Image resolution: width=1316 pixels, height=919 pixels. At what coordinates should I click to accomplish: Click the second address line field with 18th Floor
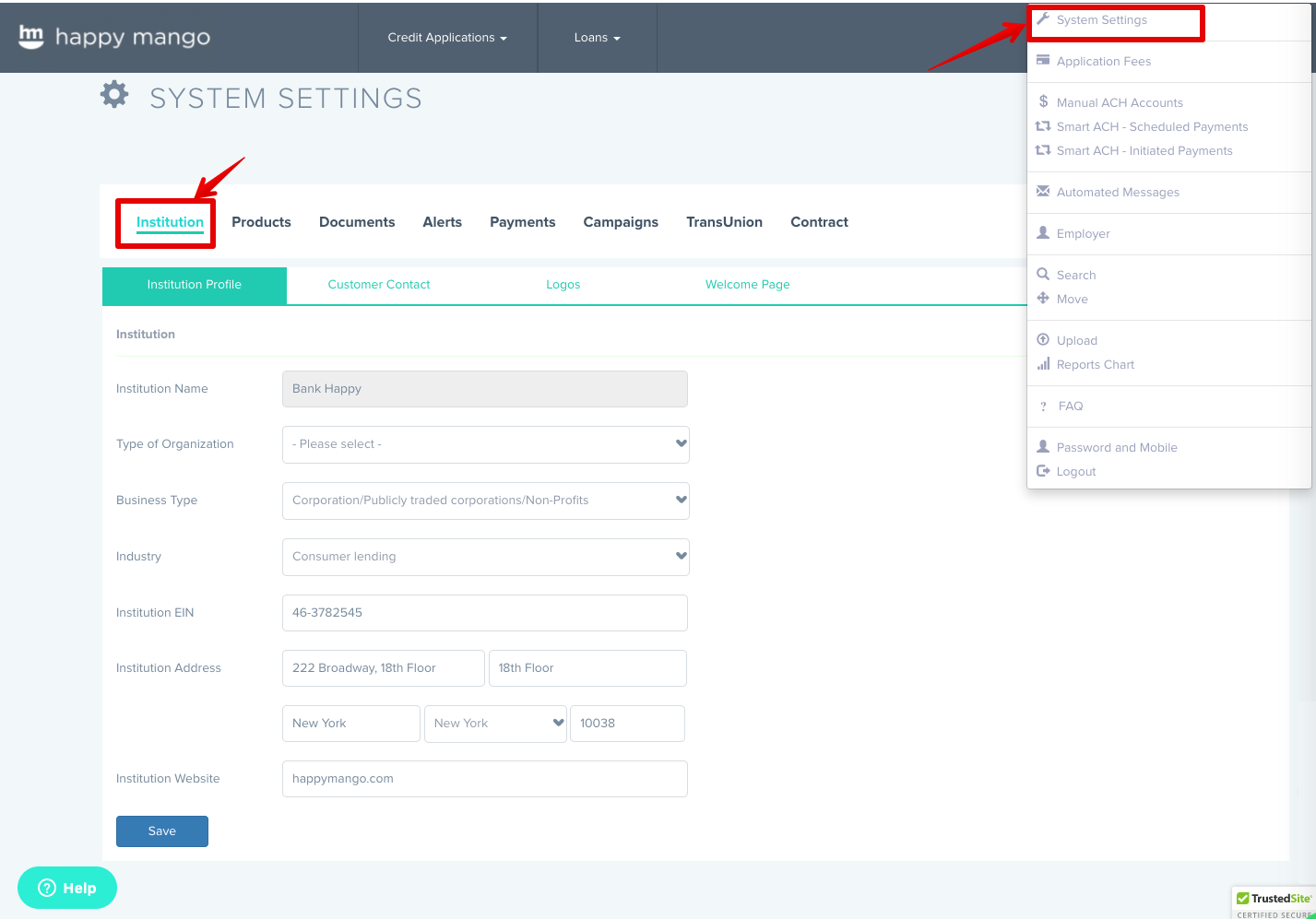click(x=587, y=668)
